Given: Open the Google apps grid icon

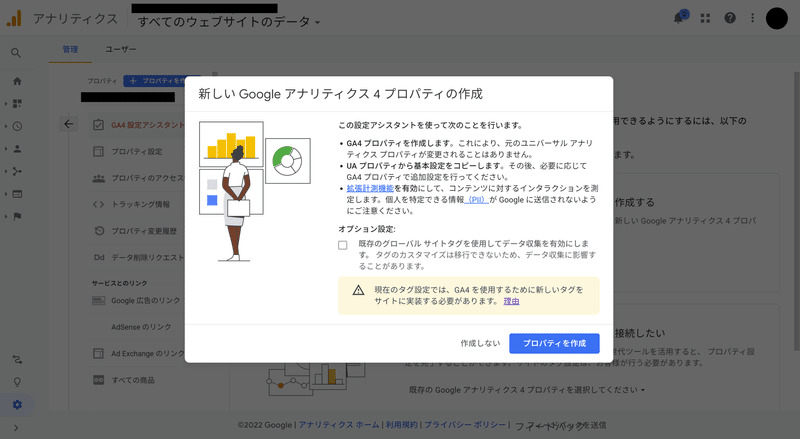Looking at the screenshot, I should [x=705, y=18].
